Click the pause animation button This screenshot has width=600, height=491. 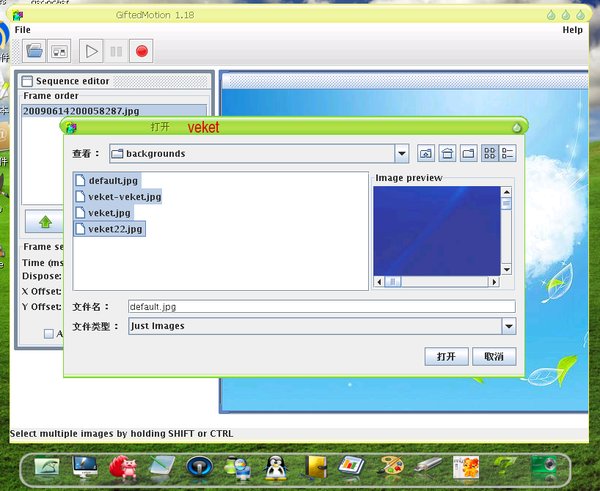116,51
